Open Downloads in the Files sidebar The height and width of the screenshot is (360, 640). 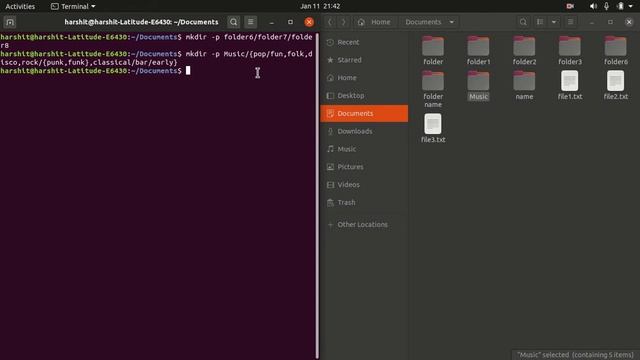(x=364, y=131)
